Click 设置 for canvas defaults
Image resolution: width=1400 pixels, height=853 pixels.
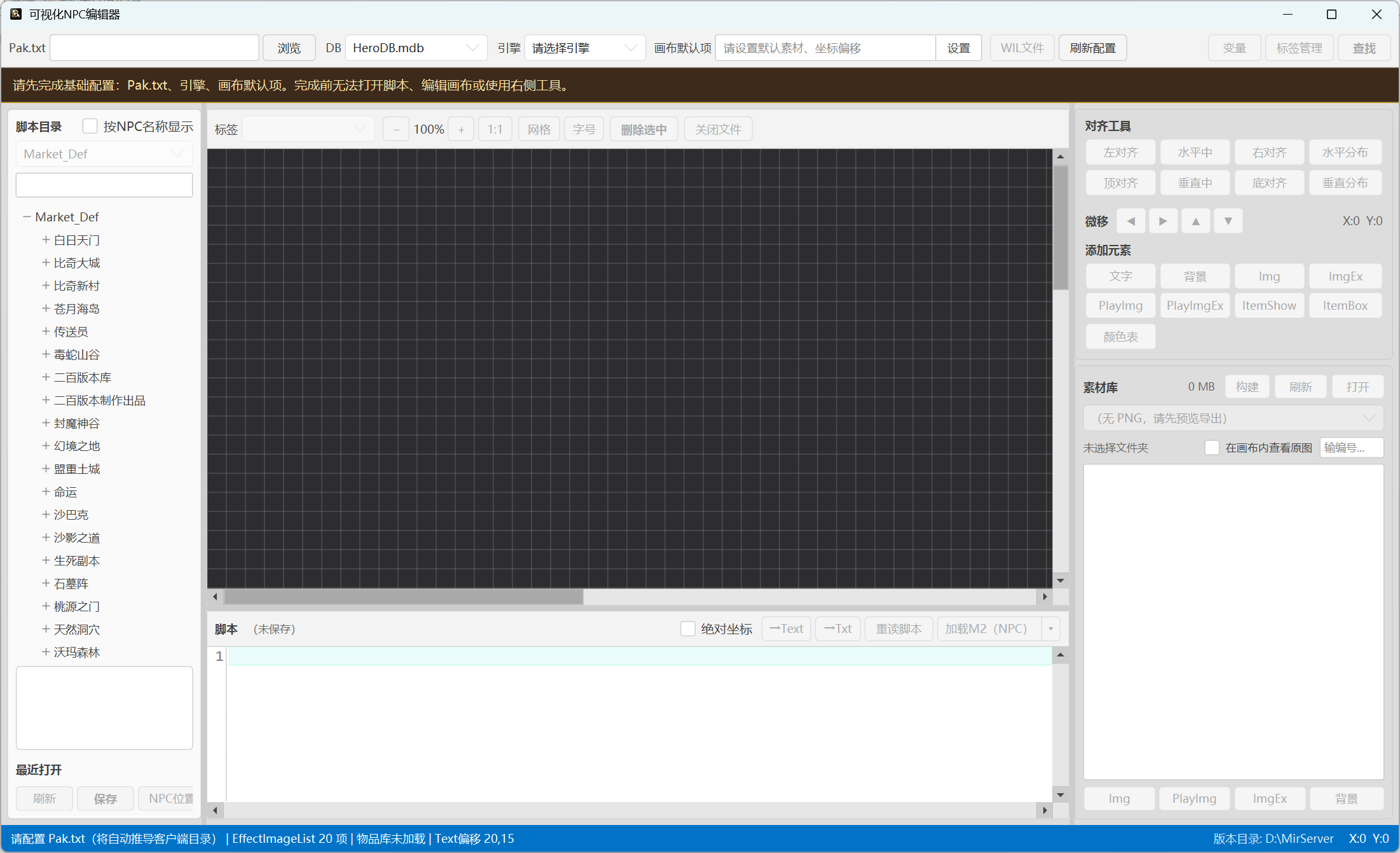958,48
